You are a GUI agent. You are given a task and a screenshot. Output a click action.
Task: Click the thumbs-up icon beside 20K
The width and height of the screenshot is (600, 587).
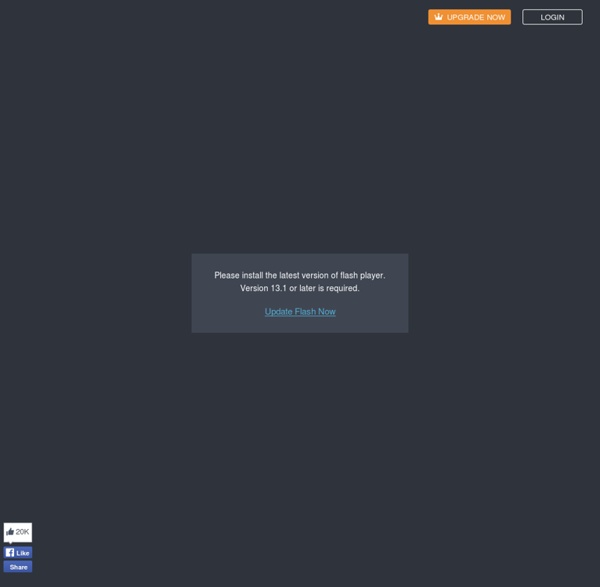[x=10, y=532]
